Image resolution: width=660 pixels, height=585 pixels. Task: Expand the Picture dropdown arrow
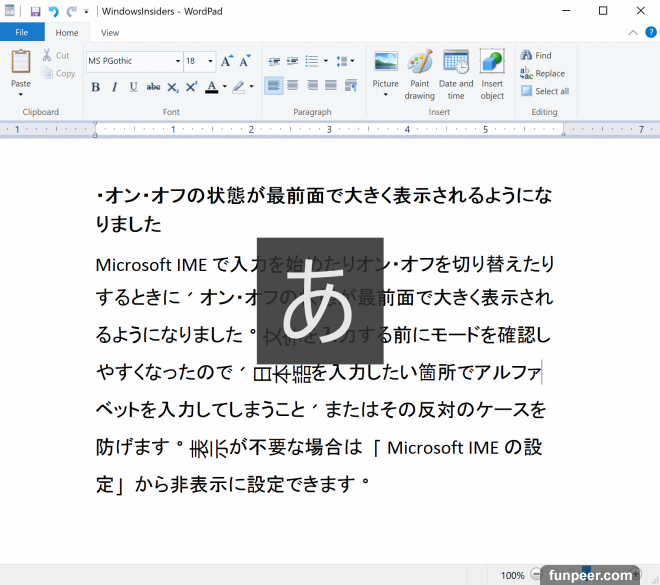(385, 96)
